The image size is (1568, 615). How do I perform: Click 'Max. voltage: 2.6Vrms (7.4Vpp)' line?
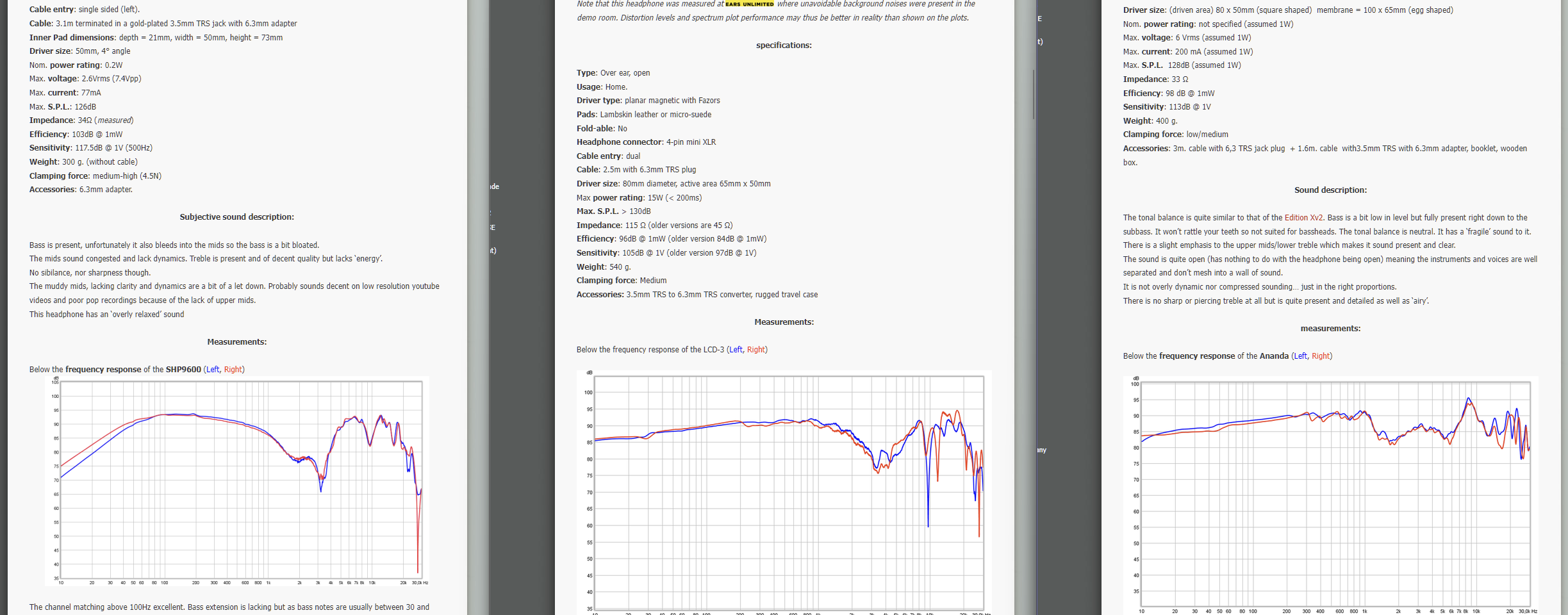click(85, 79)
